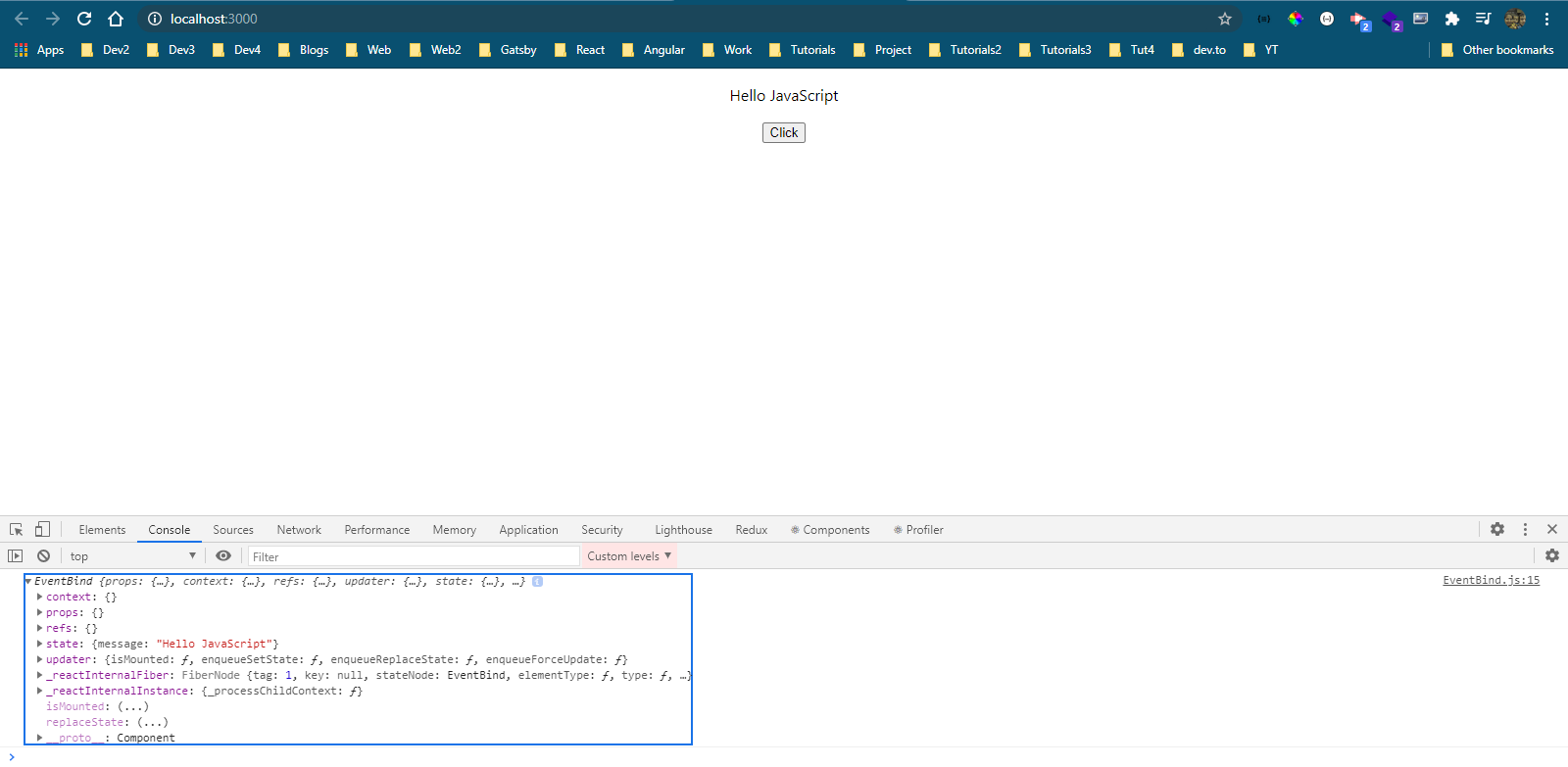This screenshot has width=1568, height=767.
Task: Click the page's Click button
Action: 784,132
